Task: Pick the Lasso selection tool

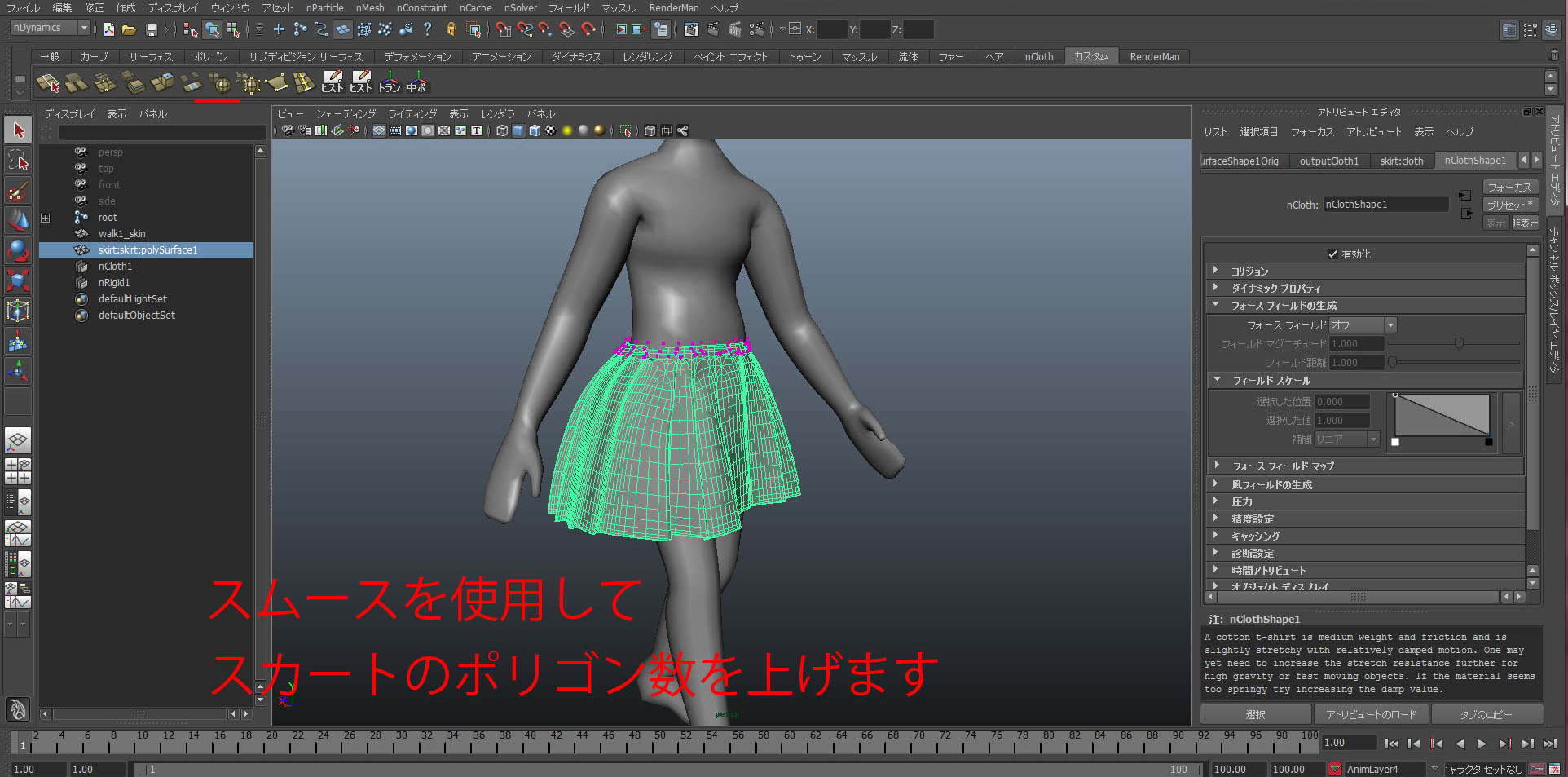Action: pyautogui.click(x=18, y=161)
